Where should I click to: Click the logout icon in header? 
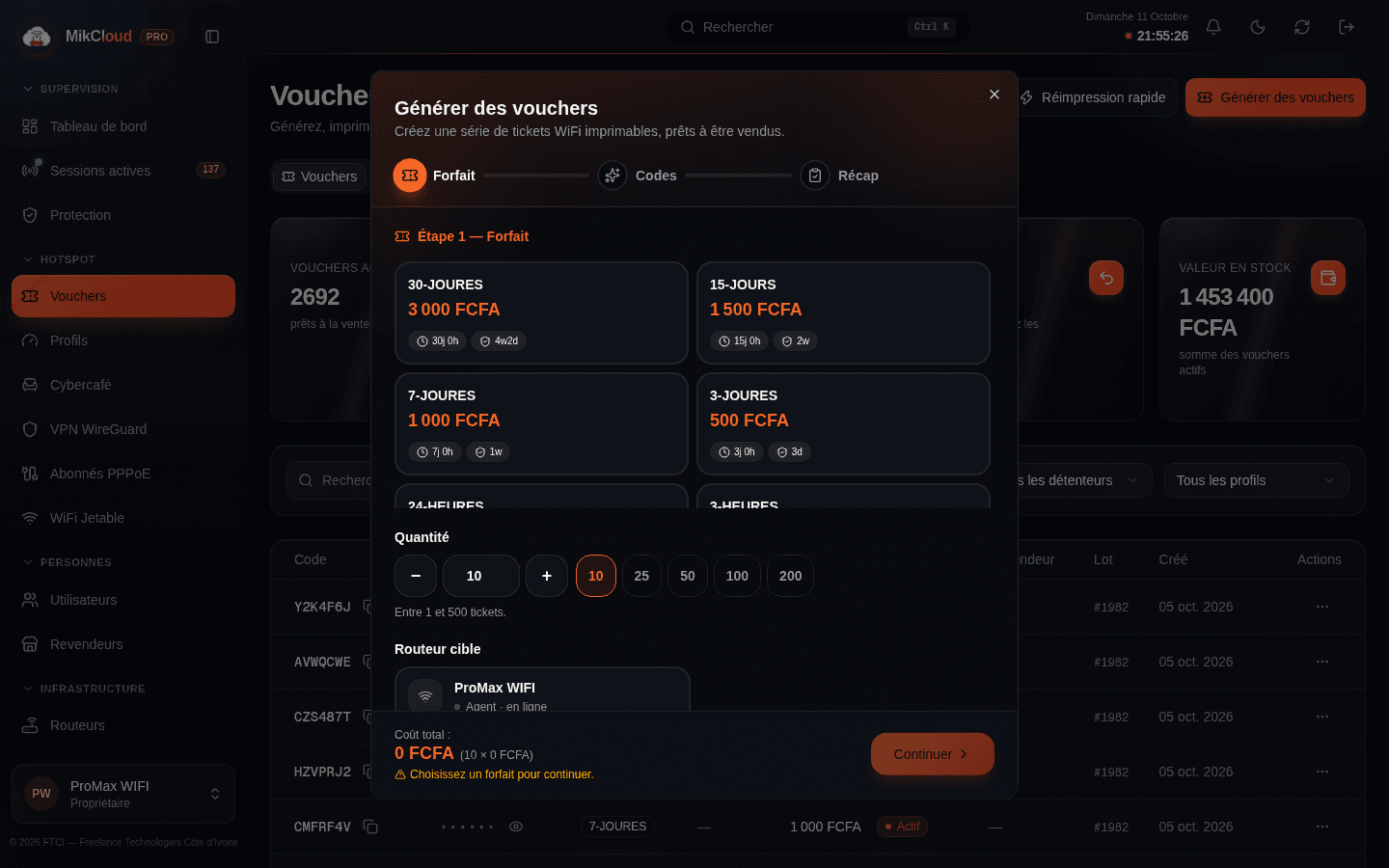1347,27
